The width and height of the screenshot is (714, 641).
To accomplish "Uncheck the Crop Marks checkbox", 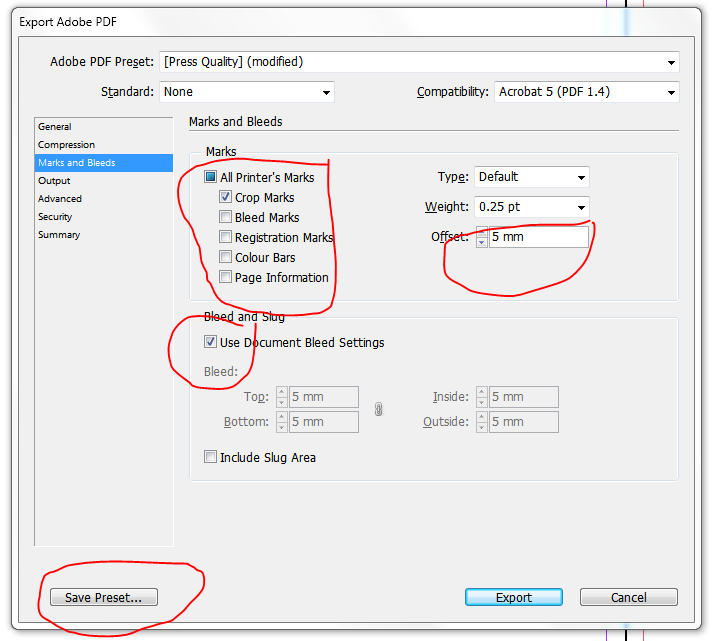I will coord(225,197).
